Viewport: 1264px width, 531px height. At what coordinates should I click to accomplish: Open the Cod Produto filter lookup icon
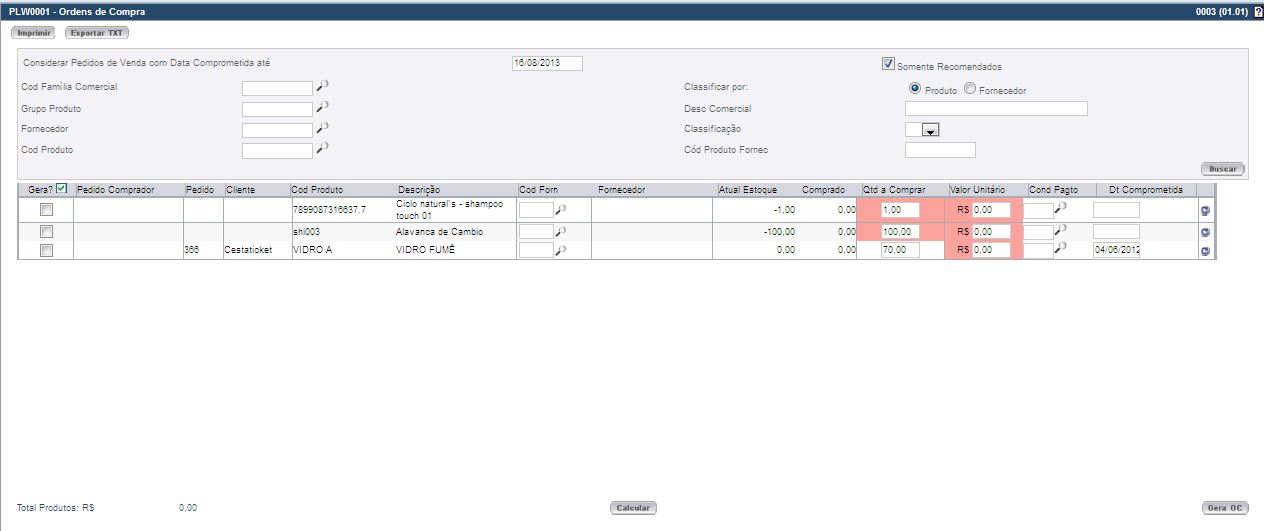tap(322, 149)
